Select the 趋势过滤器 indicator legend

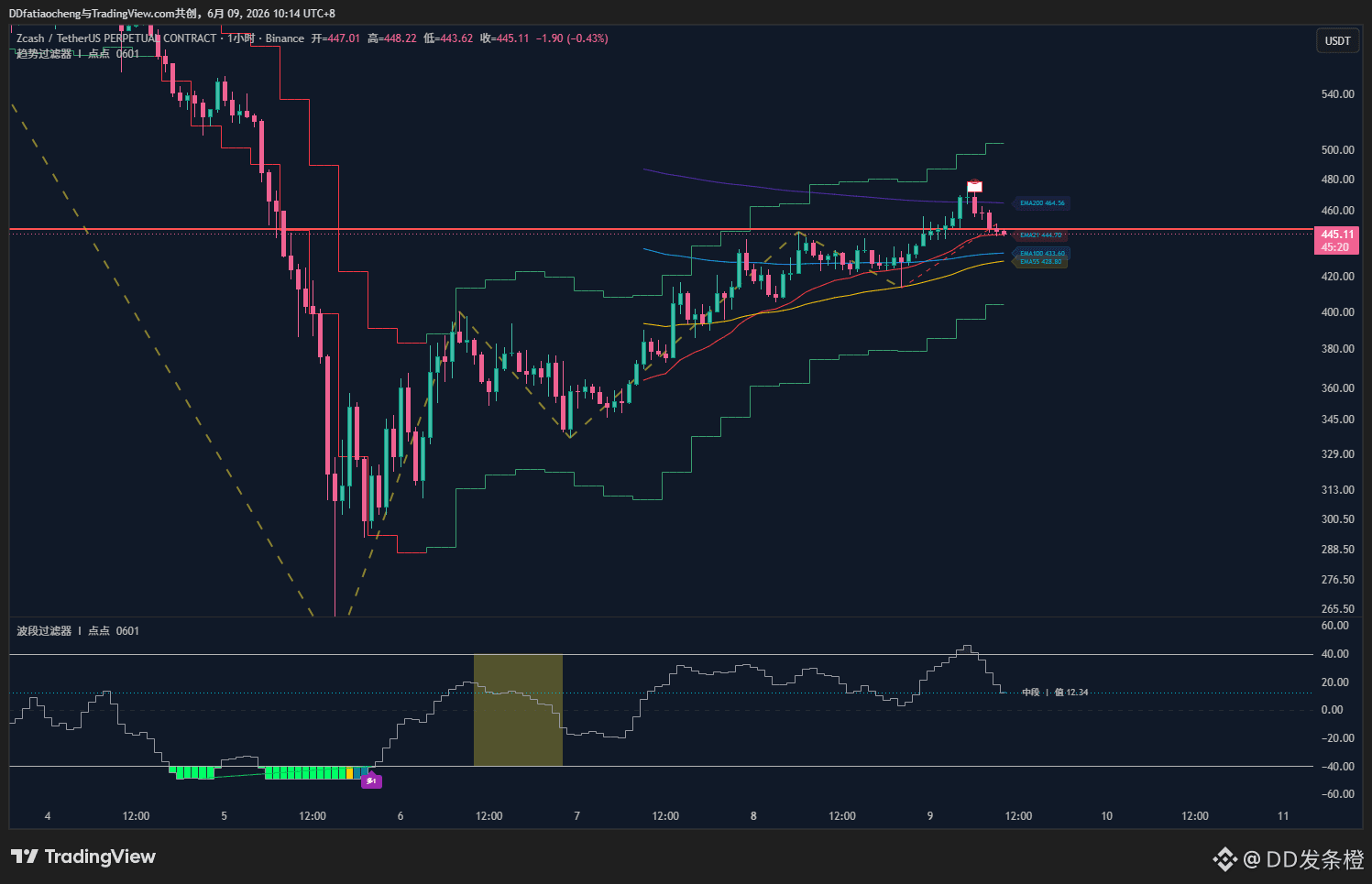(x=78, y=54)
